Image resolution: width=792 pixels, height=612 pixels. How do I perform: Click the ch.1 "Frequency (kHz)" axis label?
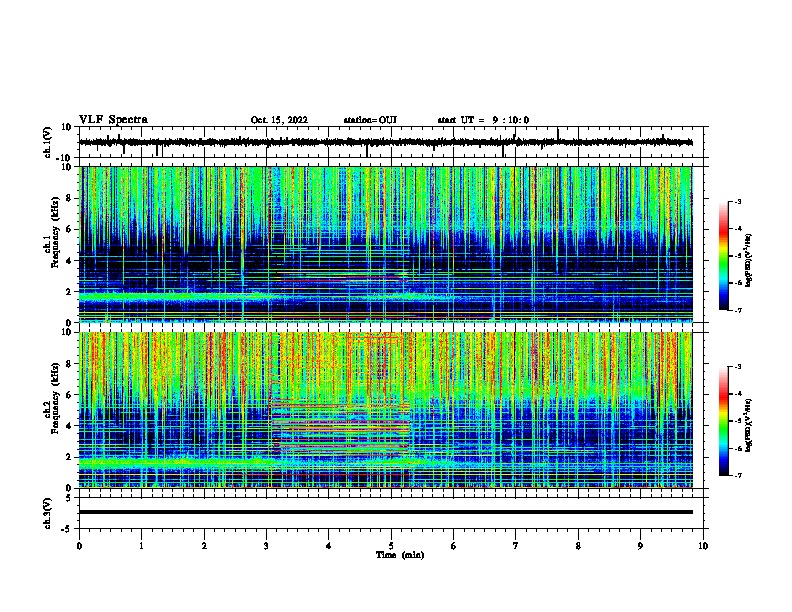(55, 233)
